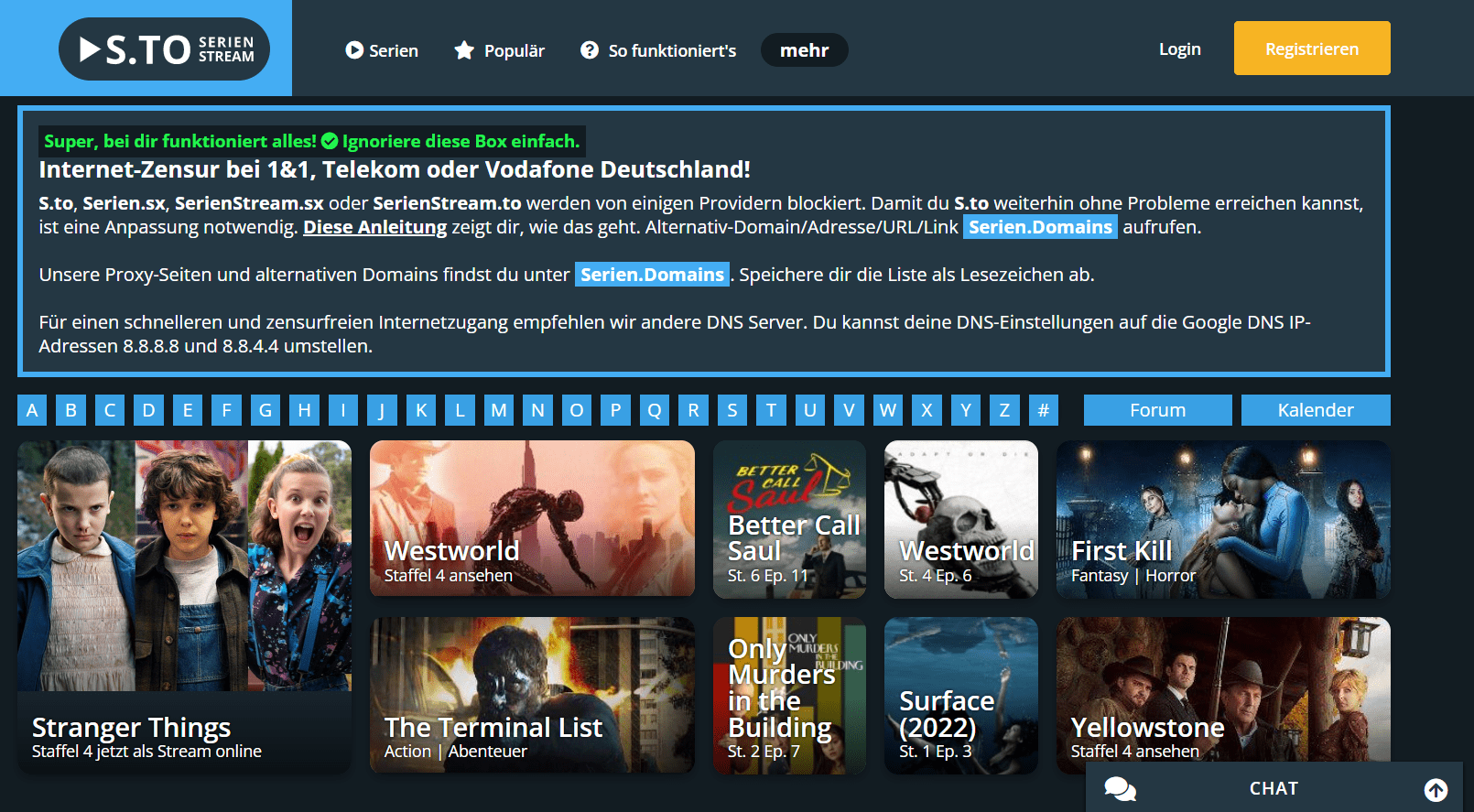Open the Stranger Things series card

click(x=184, y=607)
